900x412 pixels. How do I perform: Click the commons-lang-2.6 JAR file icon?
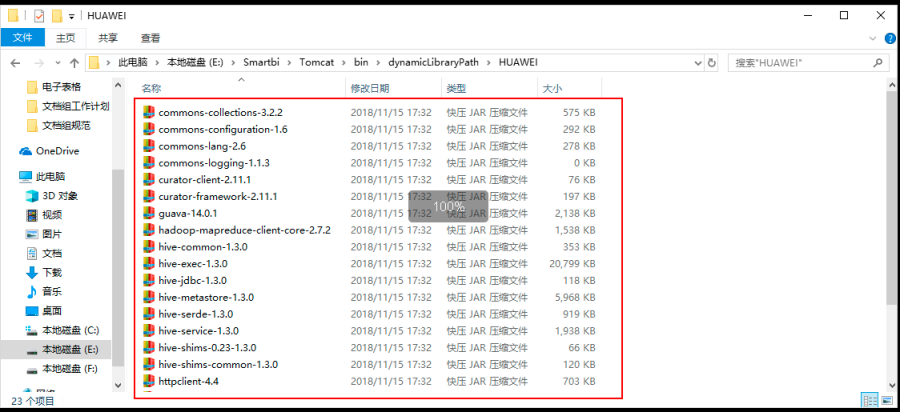(149, 146)
